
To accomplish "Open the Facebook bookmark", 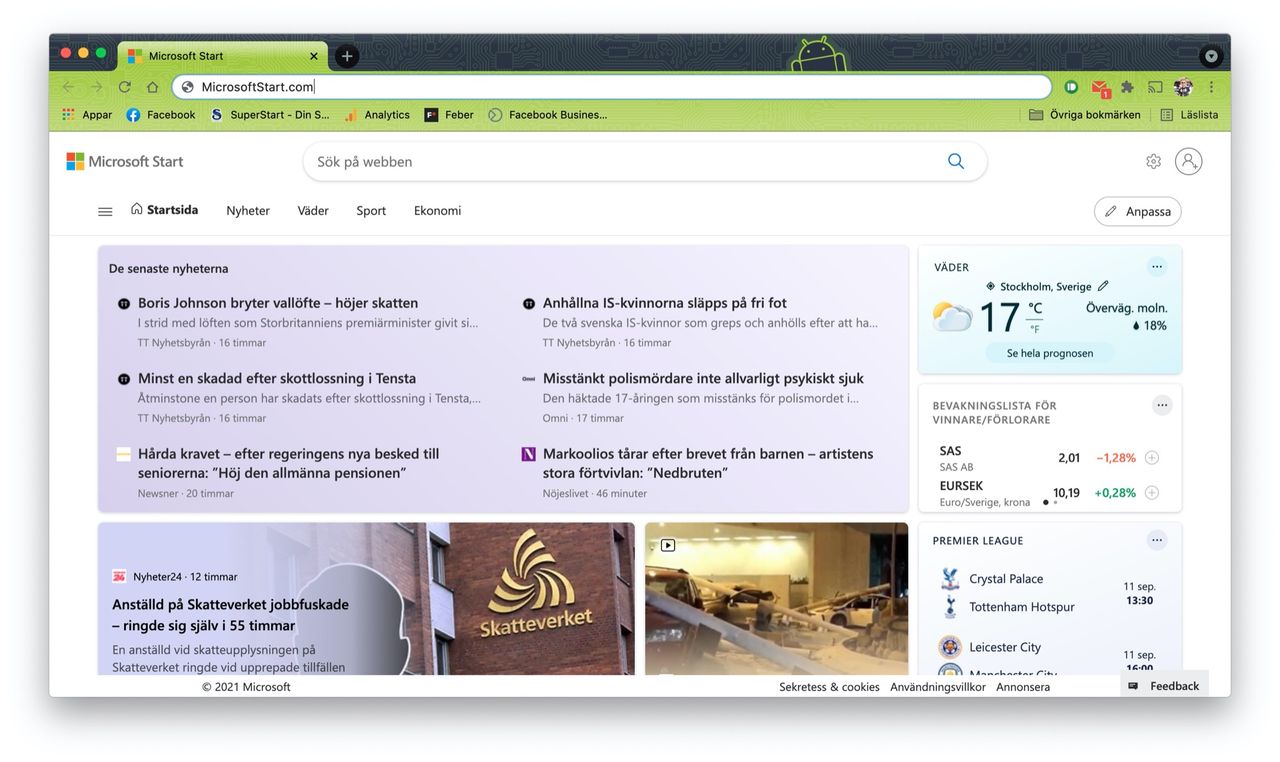I will point(161,115).
